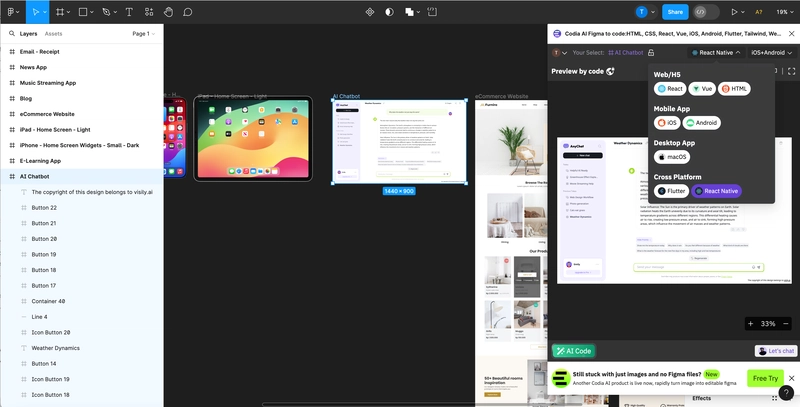
Task: Select the Hand tool
Action: point(168,12)
